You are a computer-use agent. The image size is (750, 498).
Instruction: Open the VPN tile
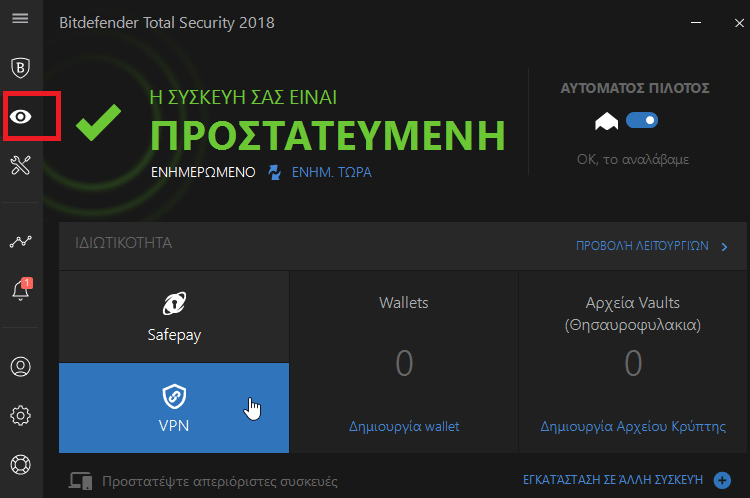tap(174, 408)
